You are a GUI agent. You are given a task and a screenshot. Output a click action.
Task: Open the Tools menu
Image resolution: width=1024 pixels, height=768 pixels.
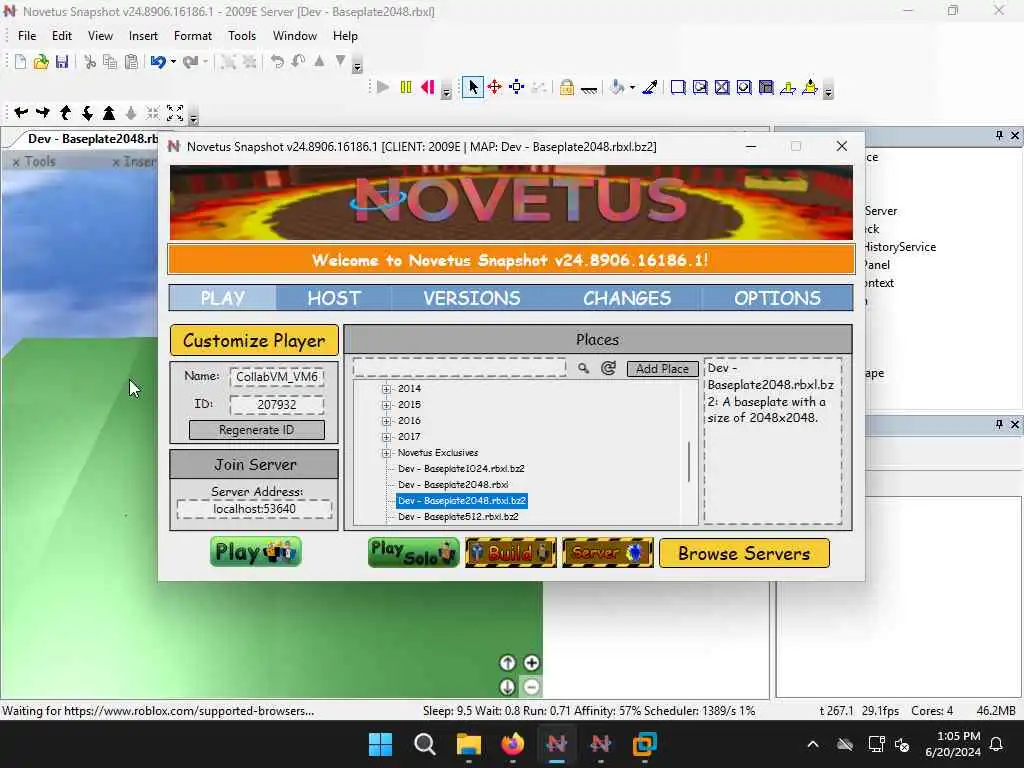(242, 36)
